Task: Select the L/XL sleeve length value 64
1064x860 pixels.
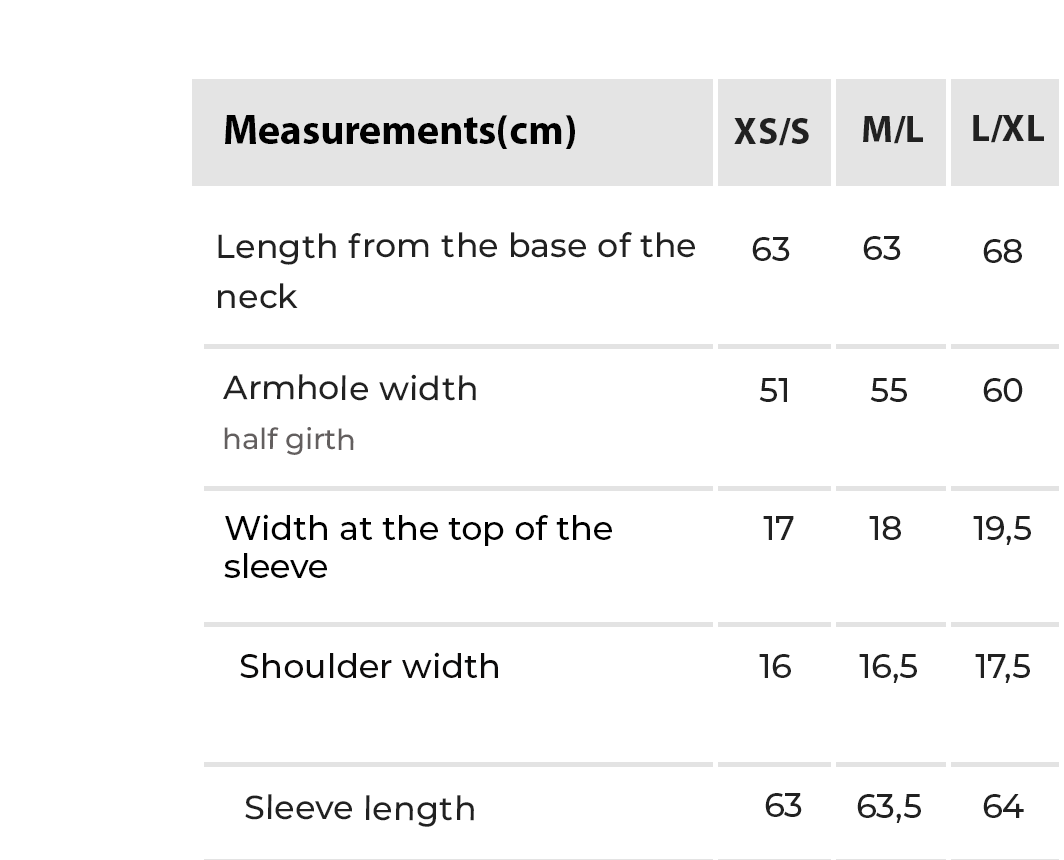Action: point(1003,806)
